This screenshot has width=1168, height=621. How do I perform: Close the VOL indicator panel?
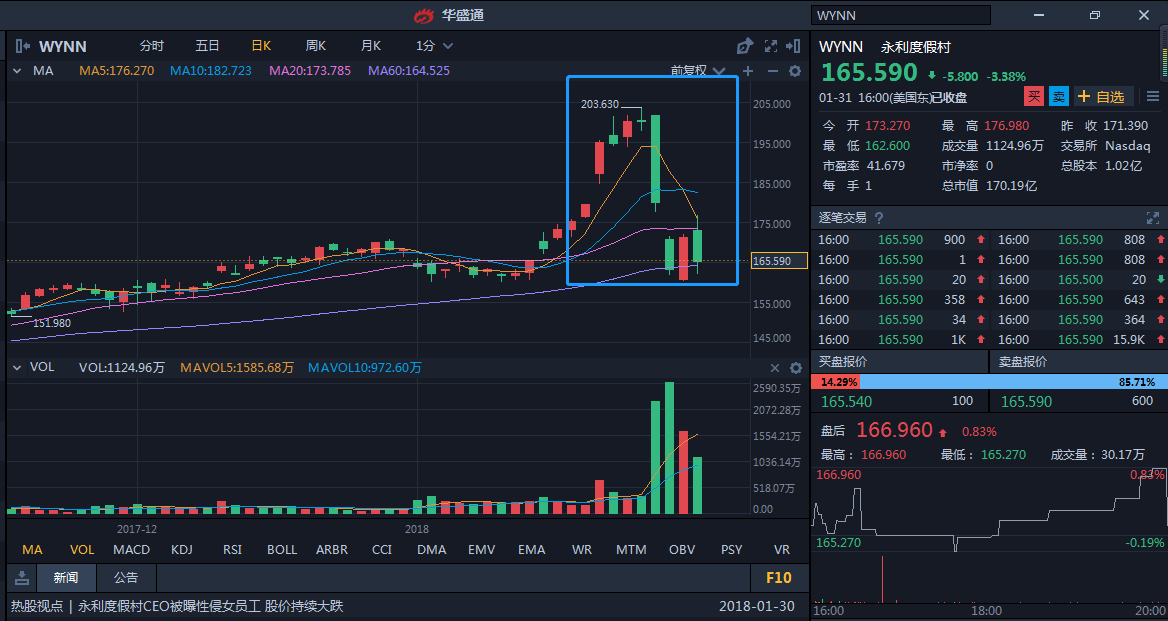(x=775, y=368)
